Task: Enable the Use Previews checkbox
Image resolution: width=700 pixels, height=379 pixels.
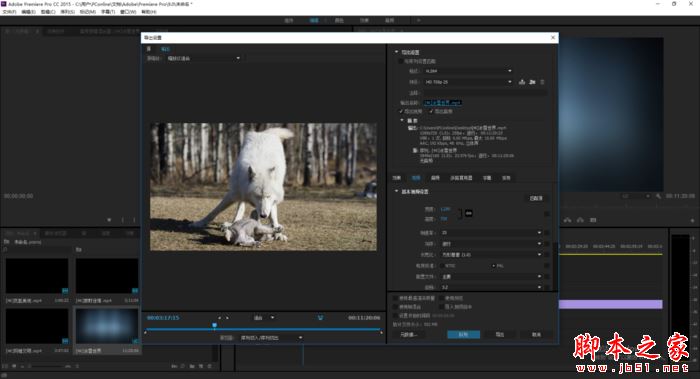Action: (442, 298)
